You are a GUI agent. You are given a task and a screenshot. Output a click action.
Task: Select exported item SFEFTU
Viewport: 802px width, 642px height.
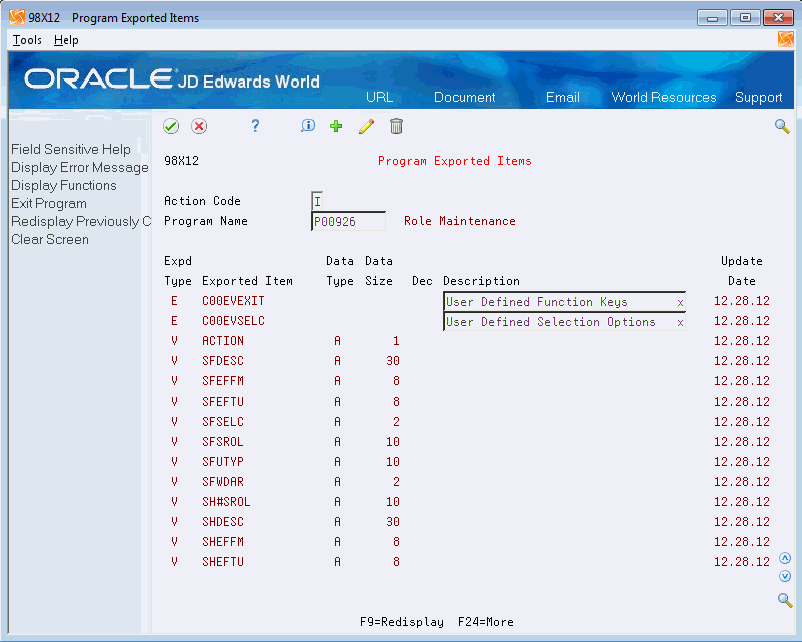pos(223,402)
